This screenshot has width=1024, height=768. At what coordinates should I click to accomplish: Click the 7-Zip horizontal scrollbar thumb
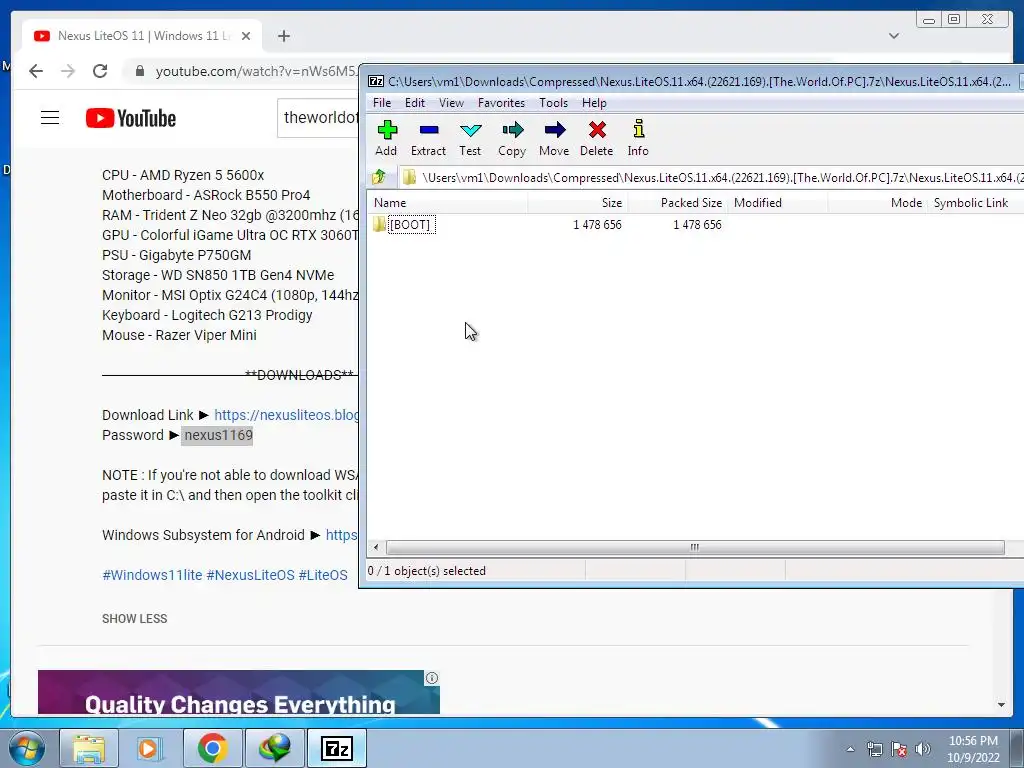695,547
